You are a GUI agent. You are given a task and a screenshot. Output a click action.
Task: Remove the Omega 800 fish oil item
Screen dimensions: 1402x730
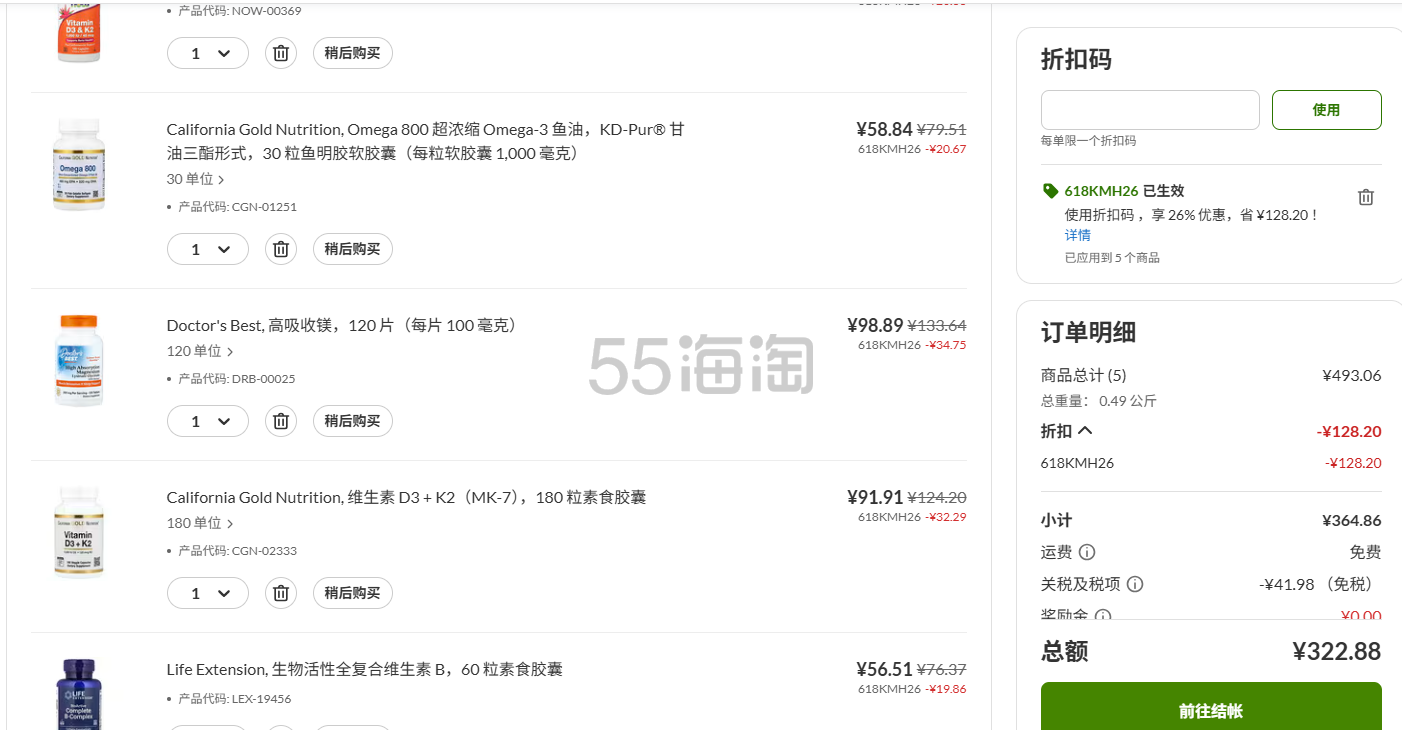click(281, 249)
